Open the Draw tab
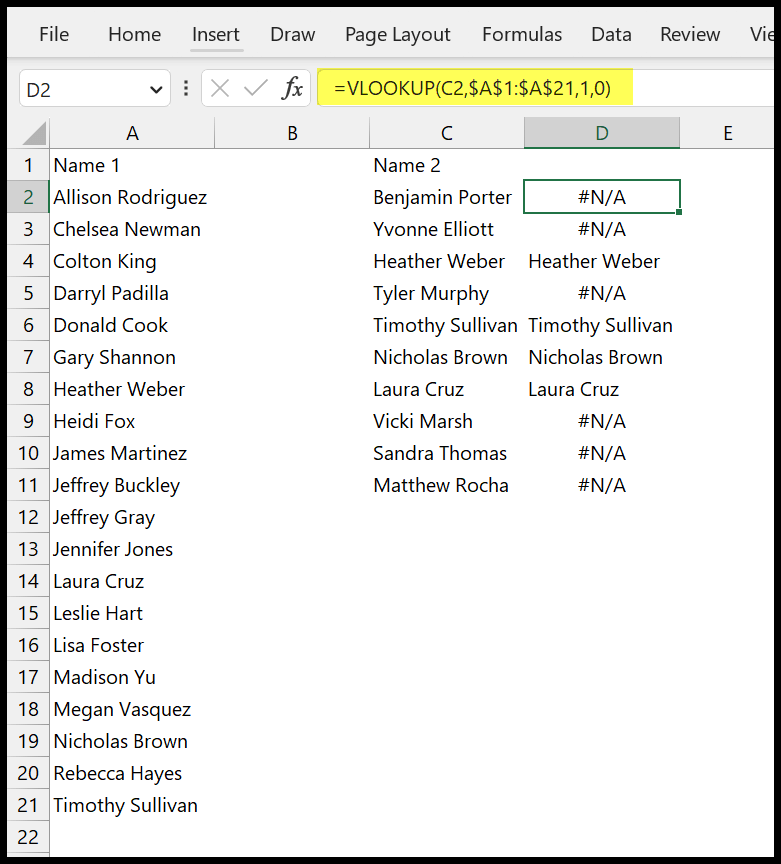Screen dimensions: 781x864 pyautogui.click(x=292, y=34)
